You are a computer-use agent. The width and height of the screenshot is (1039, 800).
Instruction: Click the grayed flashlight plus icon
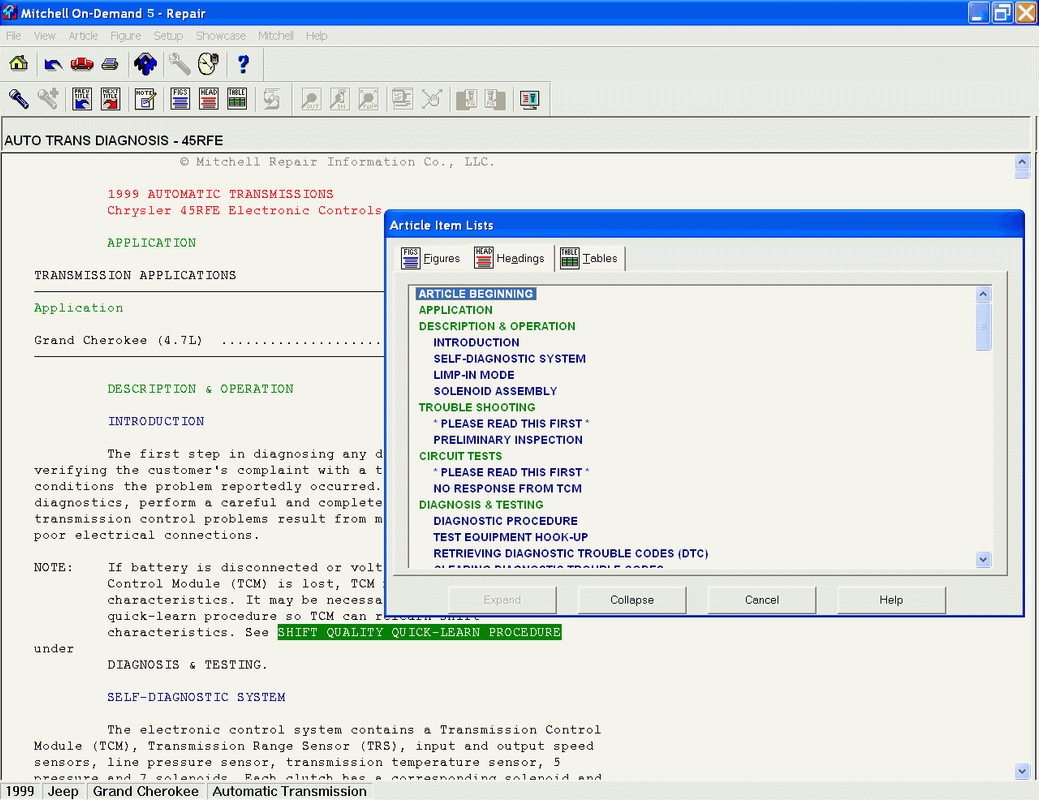tap(48, 99)
